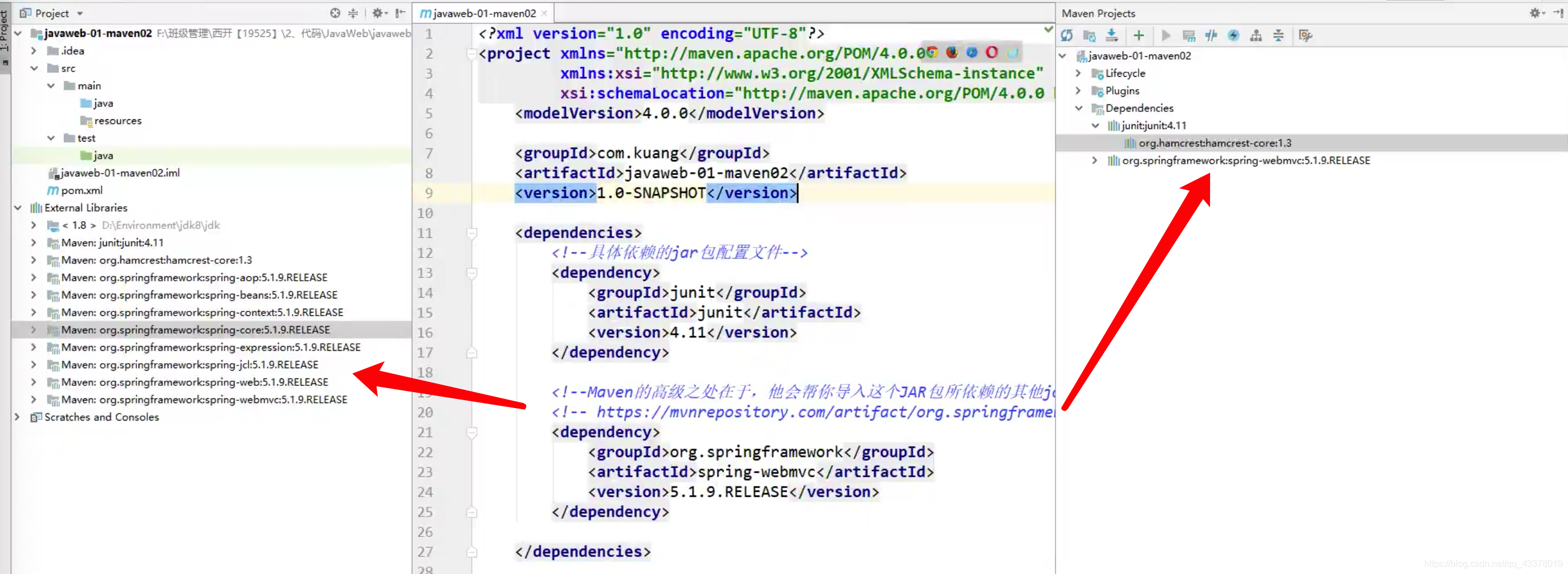Hide the Maven Projects panel

[x=1558, y=13]
